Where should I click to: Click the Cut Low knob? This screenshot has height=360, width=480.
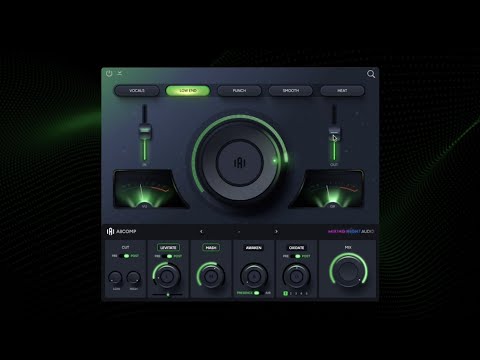click(x=115, y=278)
